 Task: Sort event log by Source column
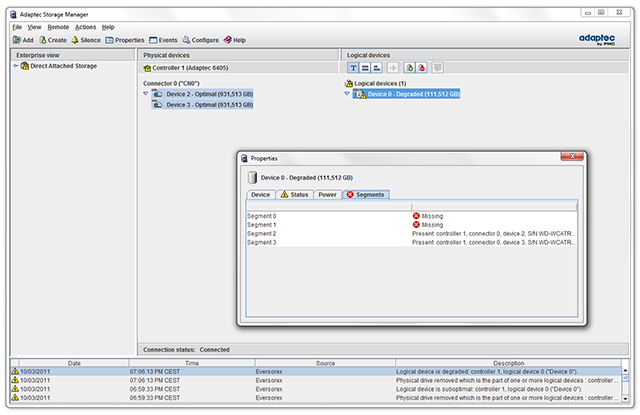pos(325,363)
